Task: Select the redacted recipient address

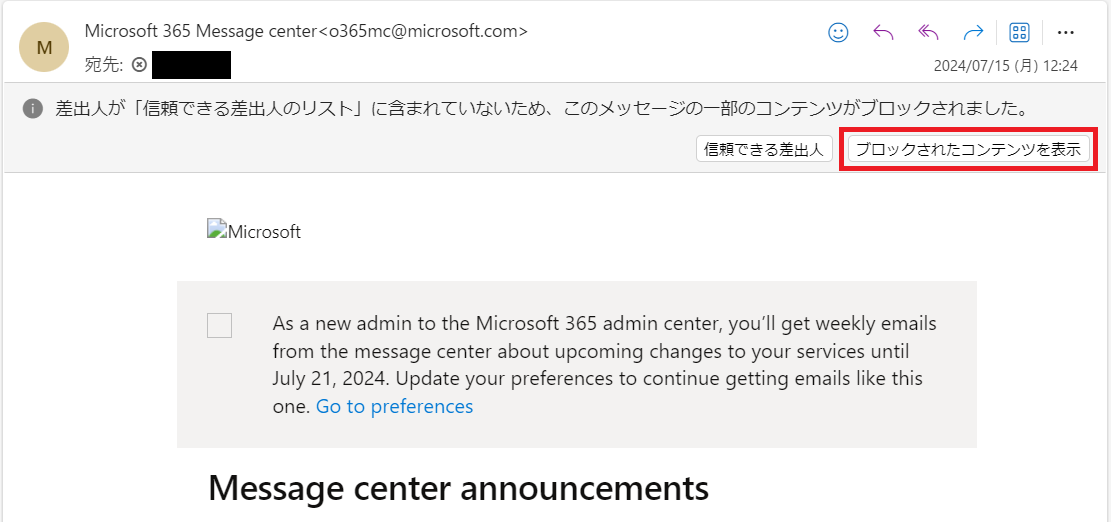Action: [192, 65]
